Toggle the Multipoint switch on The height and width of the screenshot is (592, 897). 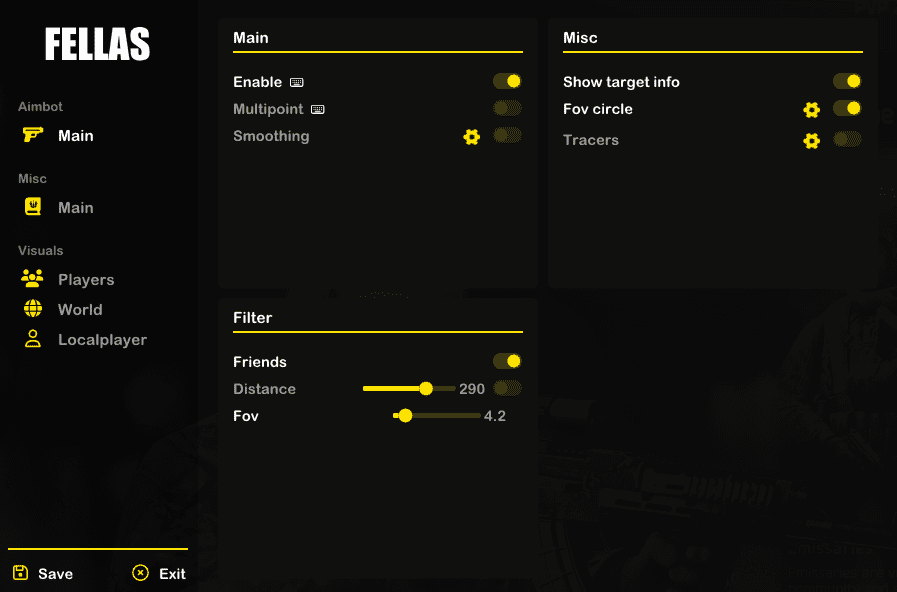point(507,108)
